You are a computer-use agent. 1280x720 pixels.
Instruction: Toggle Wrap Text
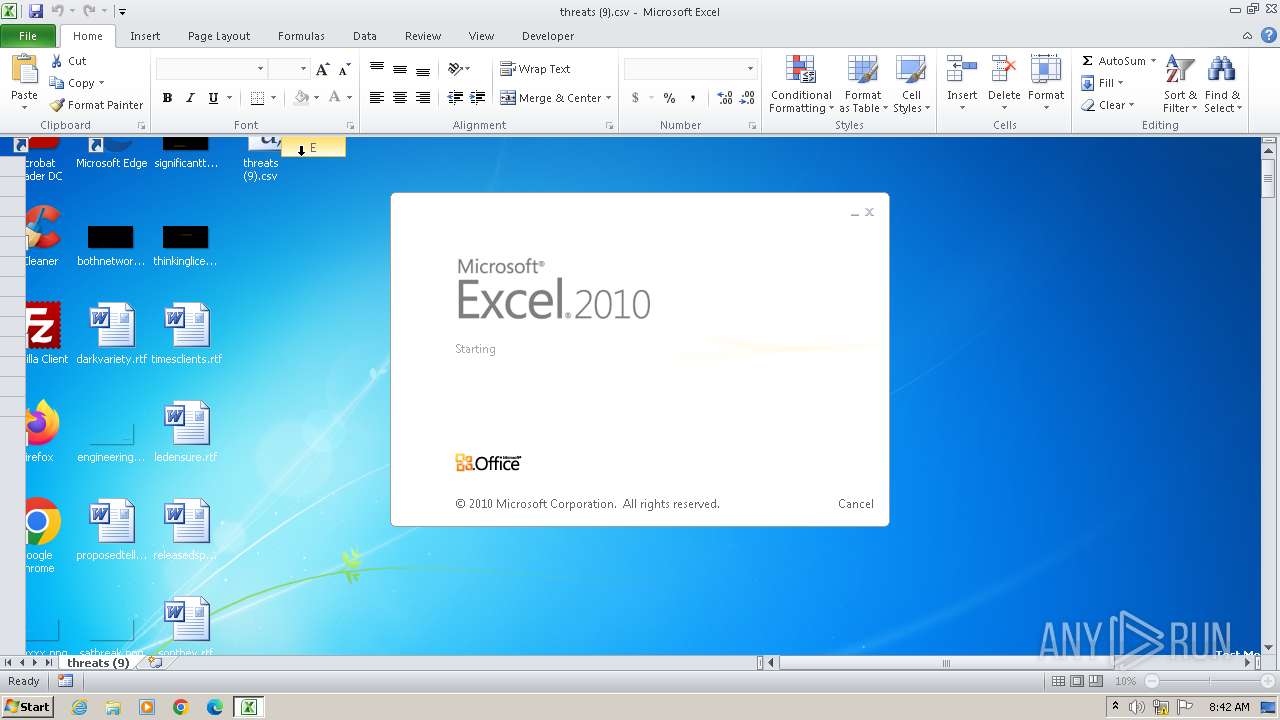(x=536, y=69)
